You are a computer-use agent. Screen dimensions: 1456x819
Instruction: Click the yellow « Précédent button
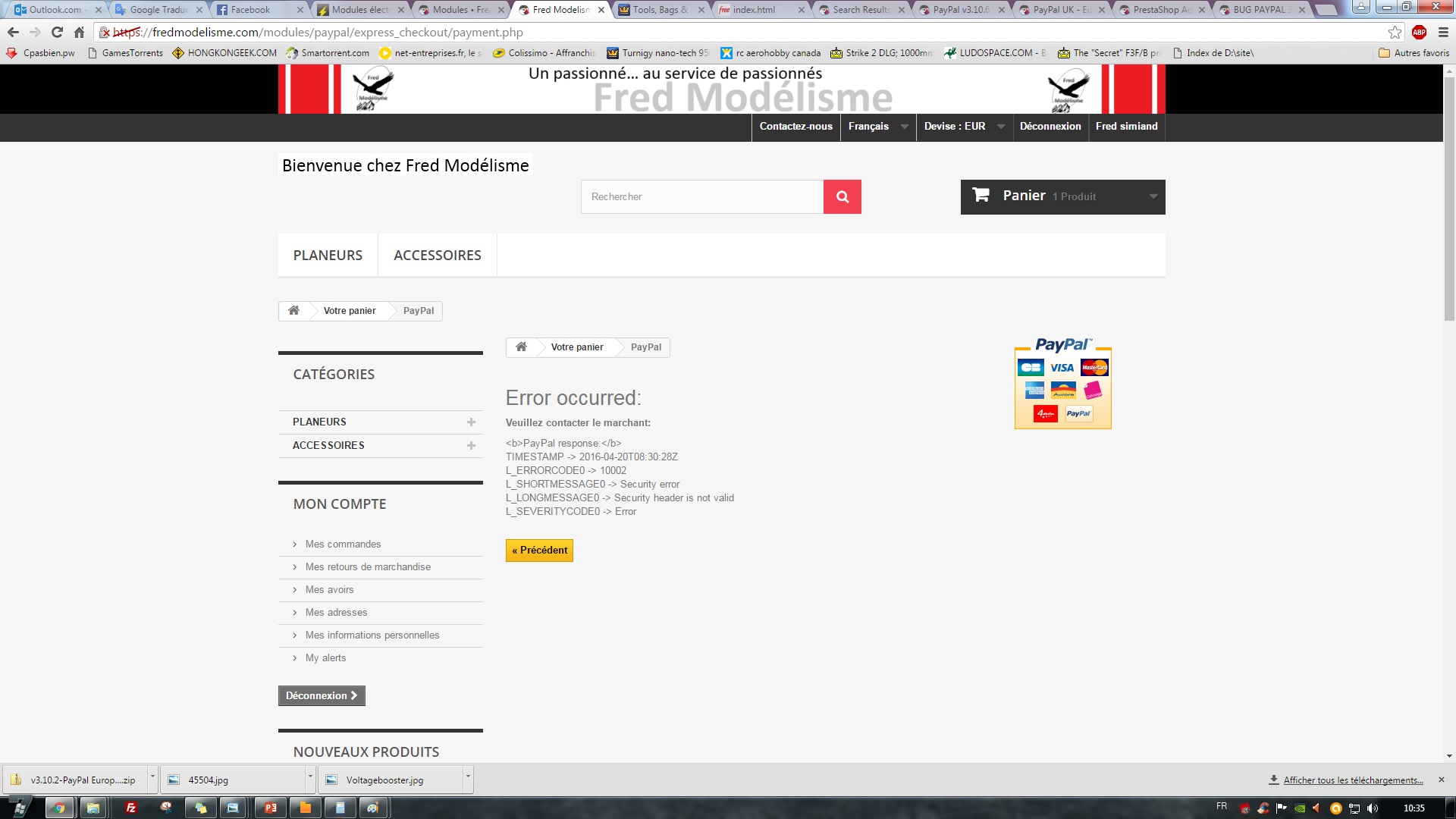point(539,551)
